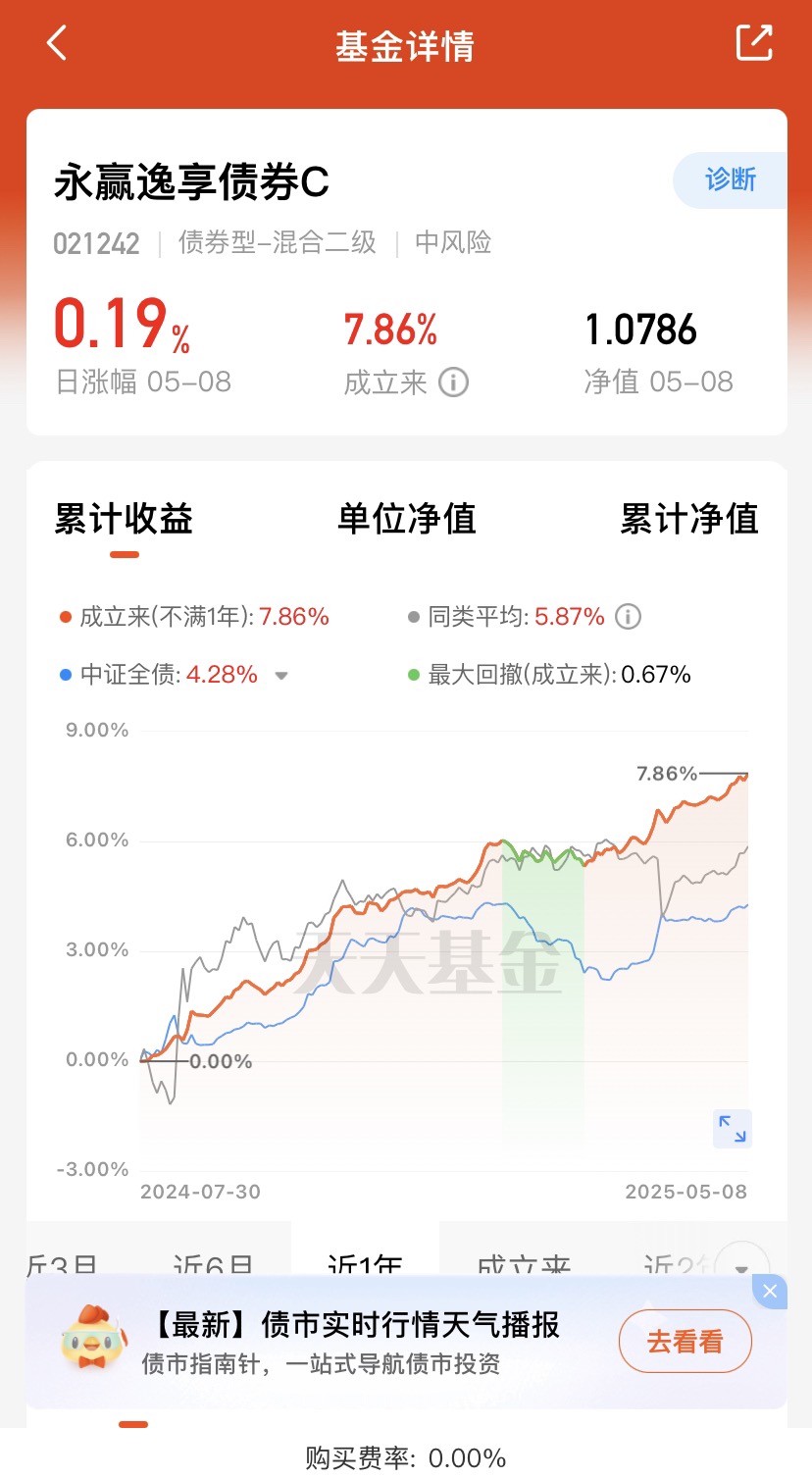Image resolution: width=812 pixels, height=1478 pixels.
Task: Tap the green 最大回撤 legend item
Action: [x=549, y=675]
